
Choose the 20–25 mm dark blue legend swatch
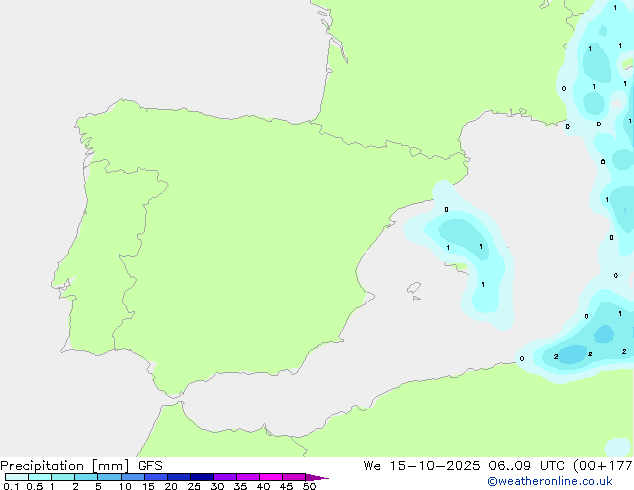coord(179,477)
